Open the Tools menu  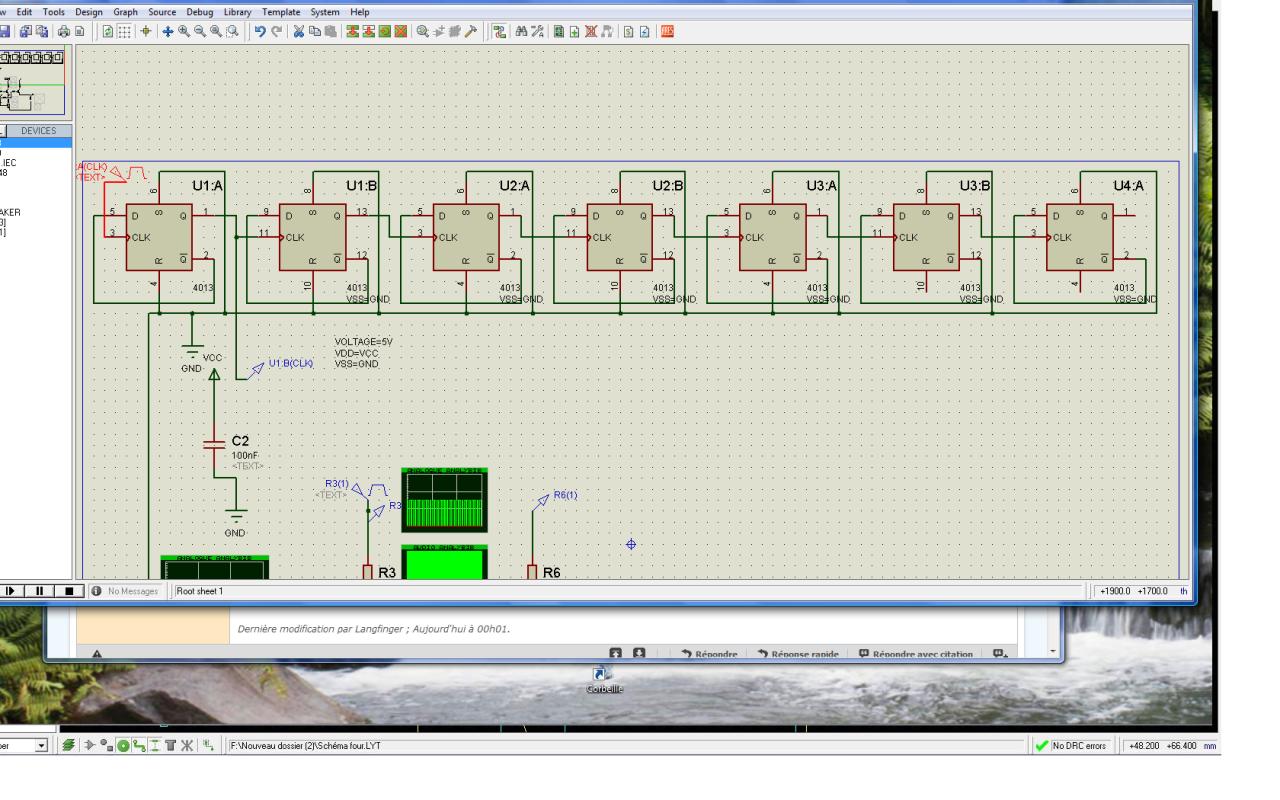coord(53,12)
